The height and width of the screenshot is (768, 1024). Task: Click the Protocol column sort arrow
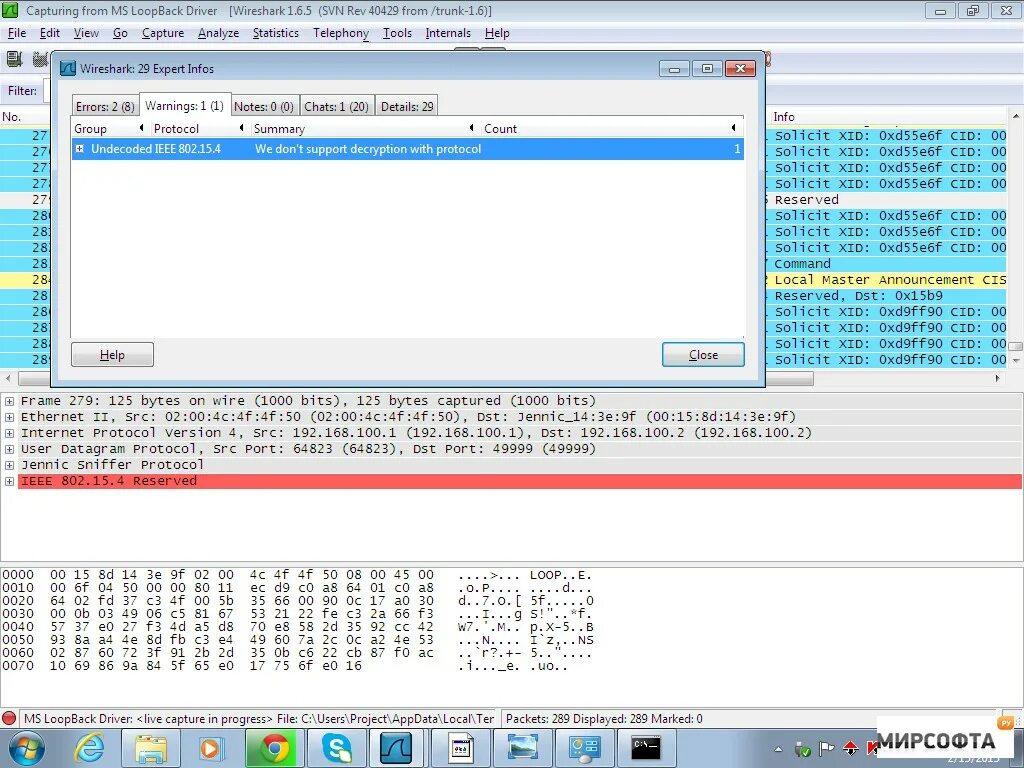pos(242,128)
